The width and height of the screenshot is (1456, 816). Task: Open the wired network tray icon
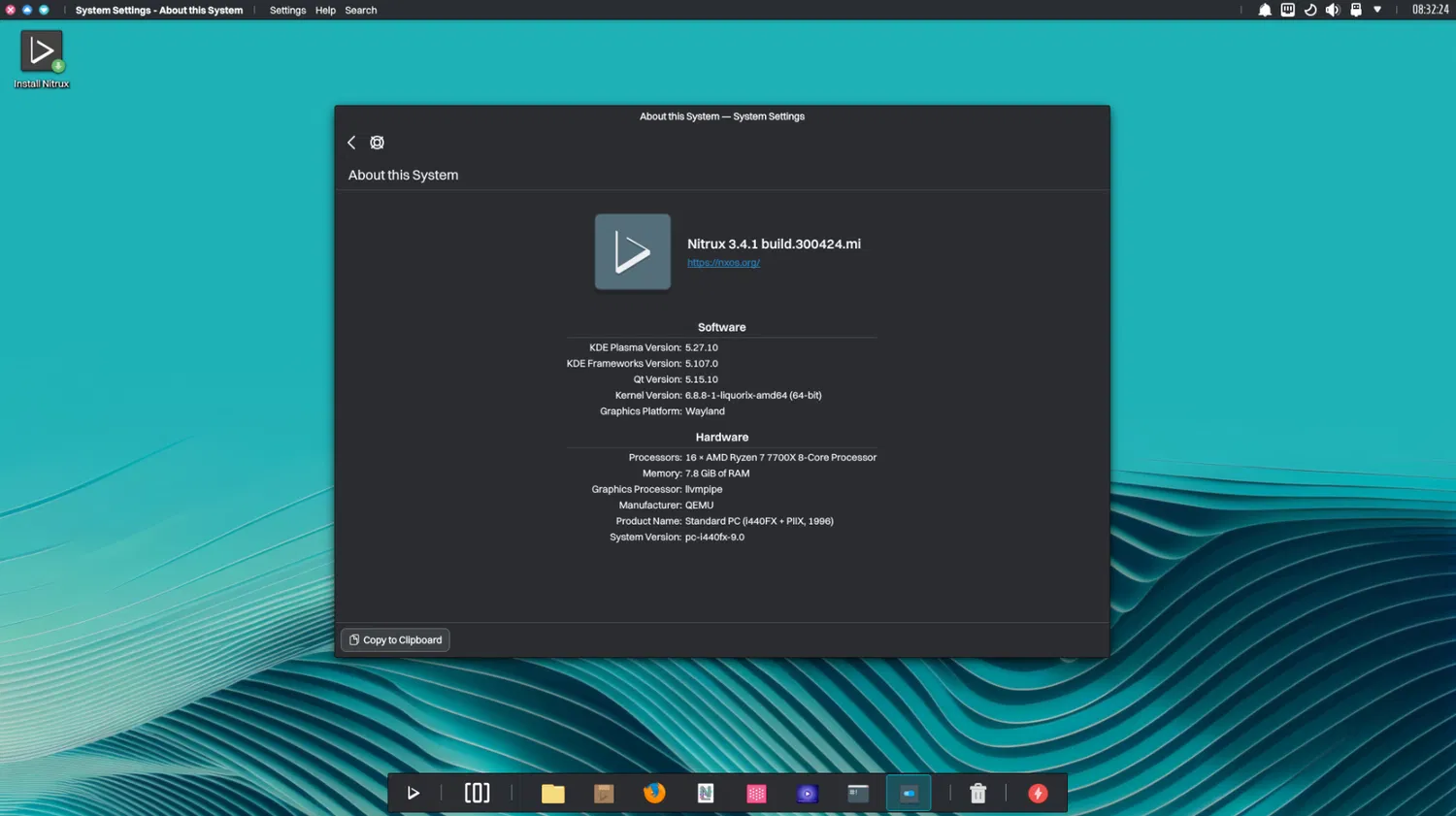point(1288,10)
